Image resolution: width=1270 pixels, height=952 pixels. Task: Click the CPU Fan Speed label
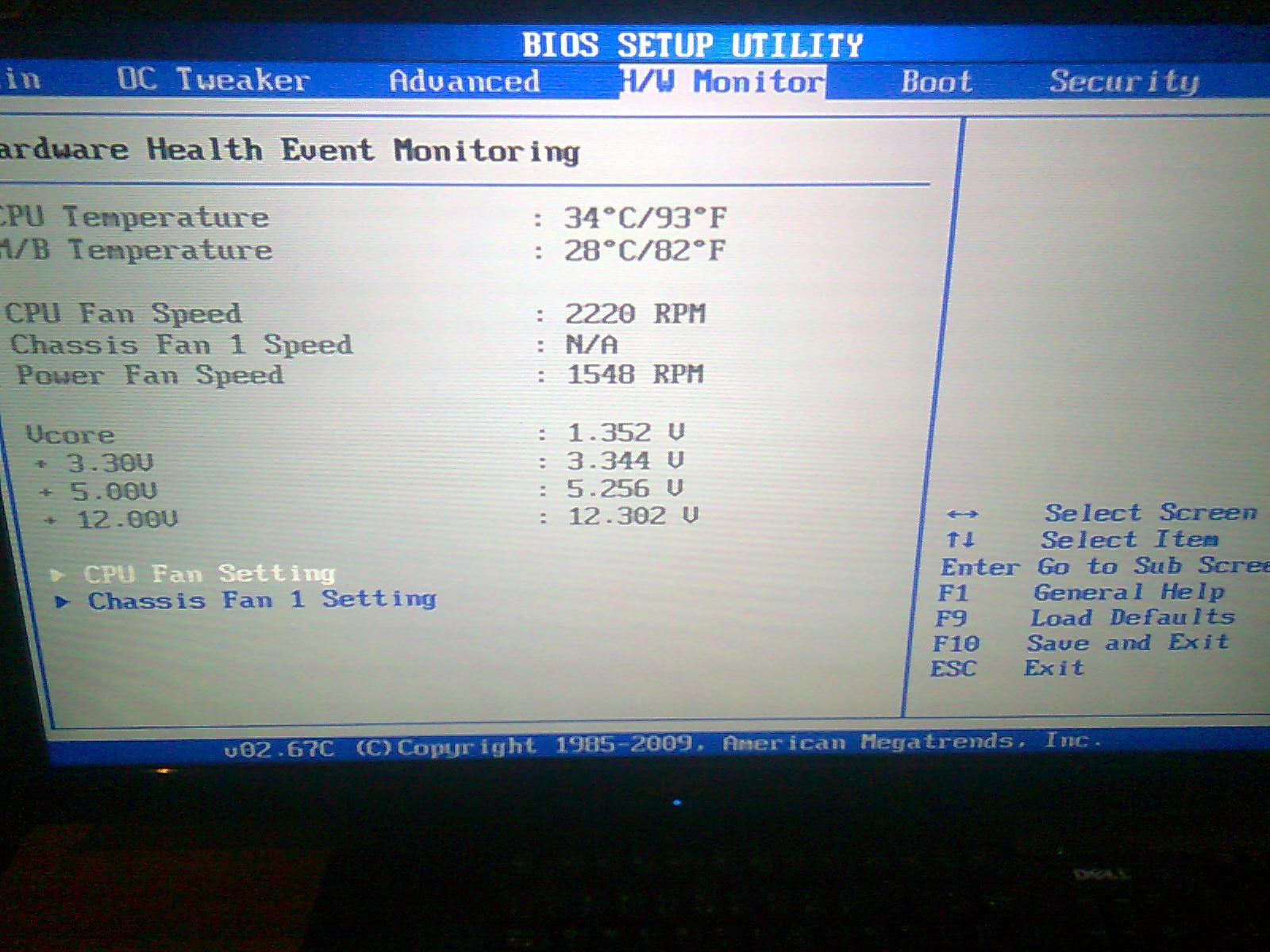(124, 313)
